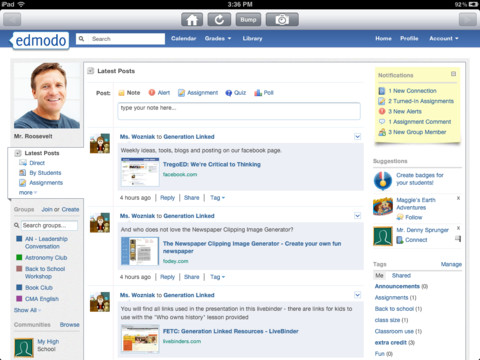
Task: Select the Alert post type
Action: tap(159, 93)
